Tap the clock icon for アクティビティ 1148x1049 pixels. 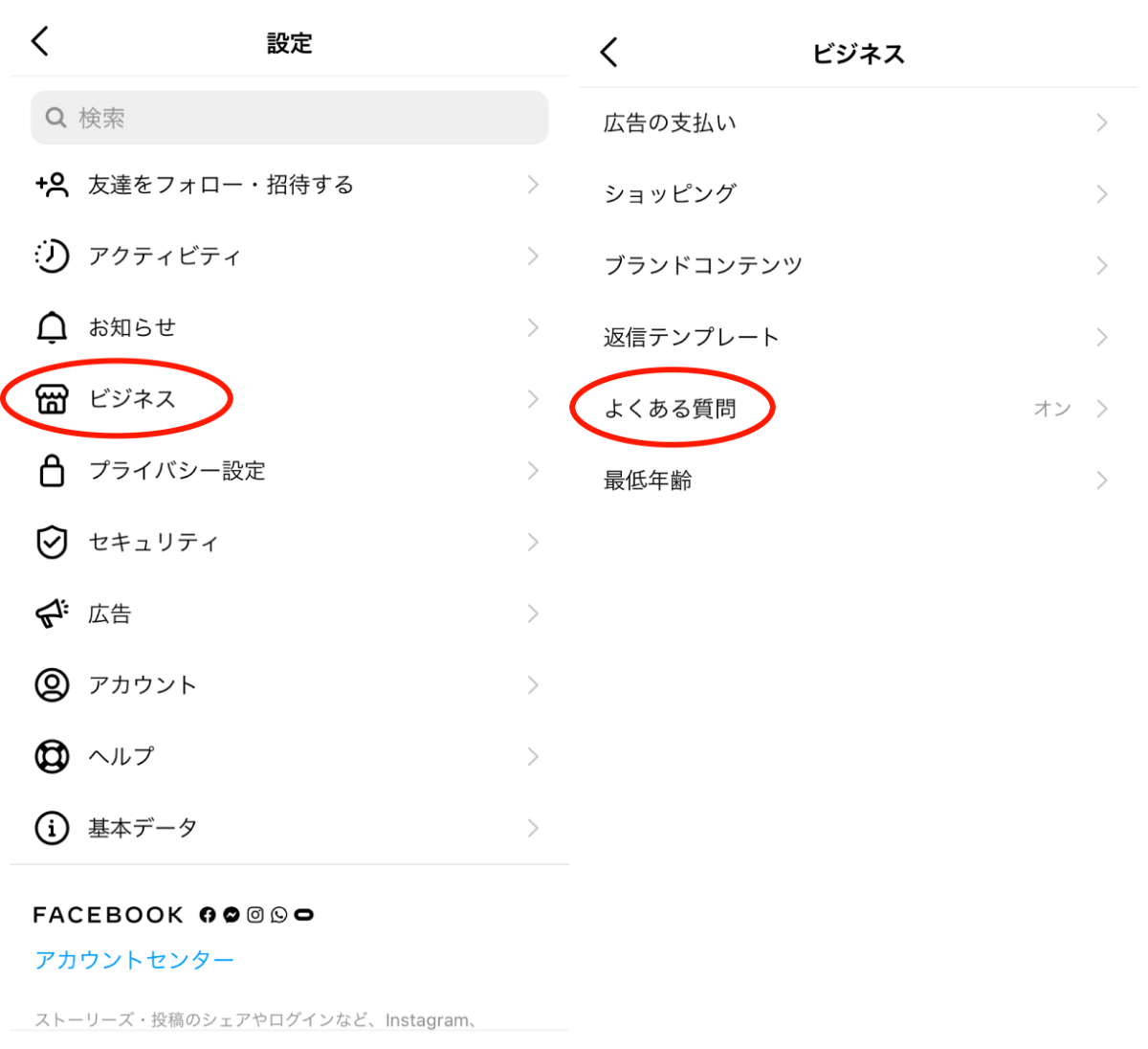pyautogui.click(x=52, y=256)
